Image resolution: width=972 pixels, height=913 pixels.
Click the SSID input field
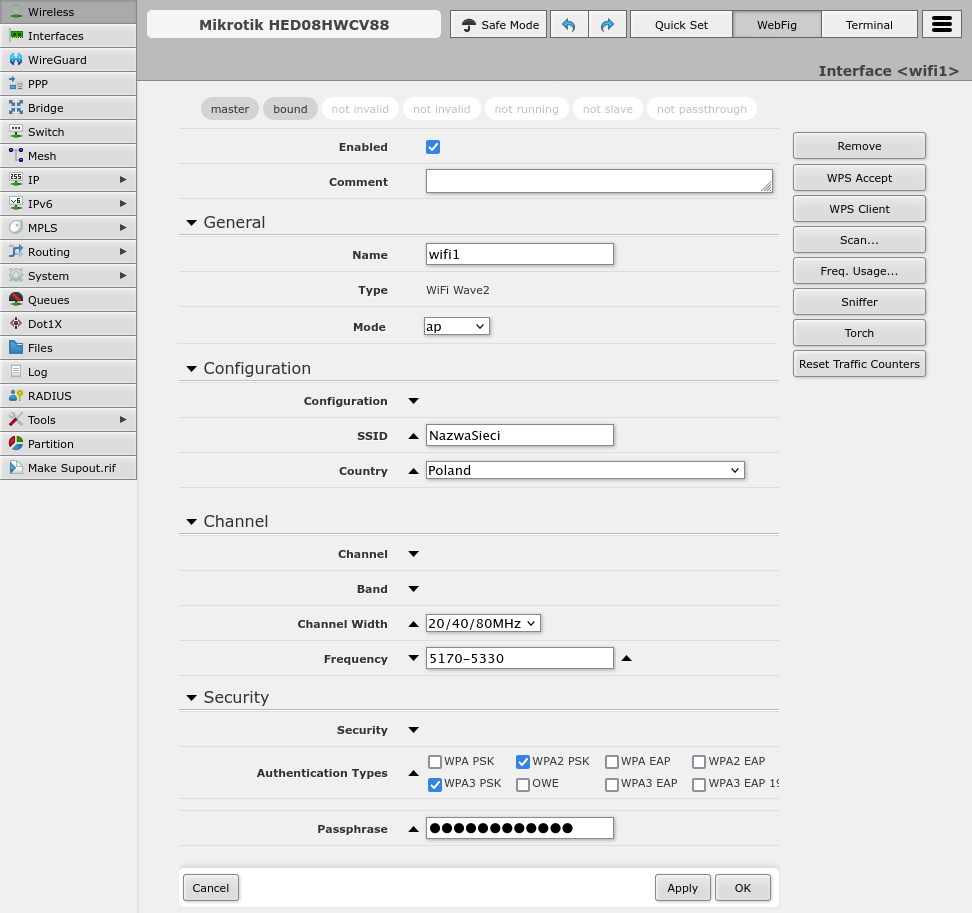coord(519,436)
